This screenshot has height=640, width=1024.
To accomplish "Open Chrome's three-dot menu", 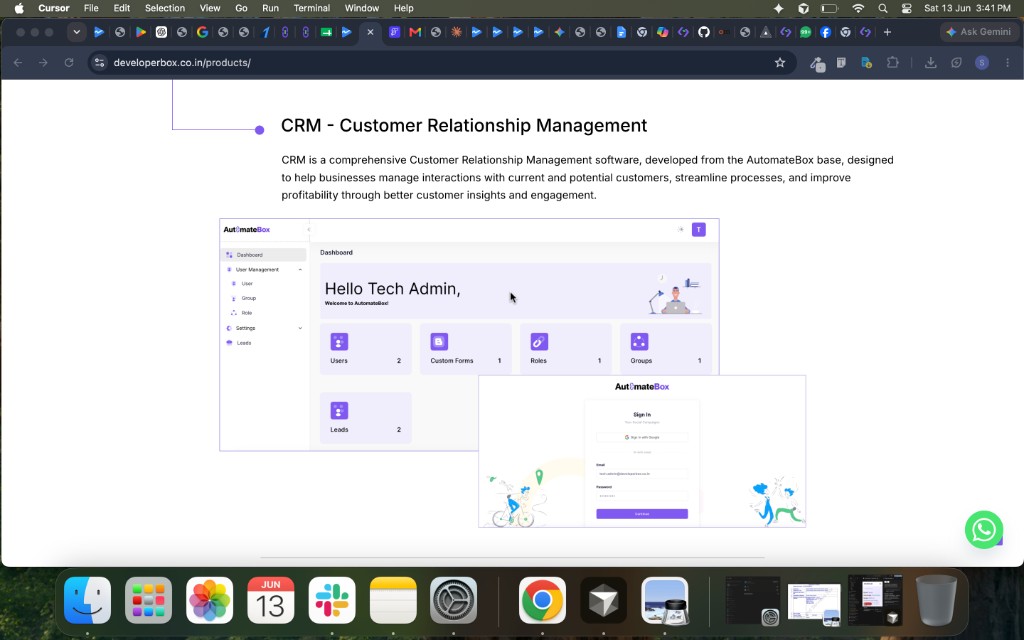I will click(x=1007, y=63).
